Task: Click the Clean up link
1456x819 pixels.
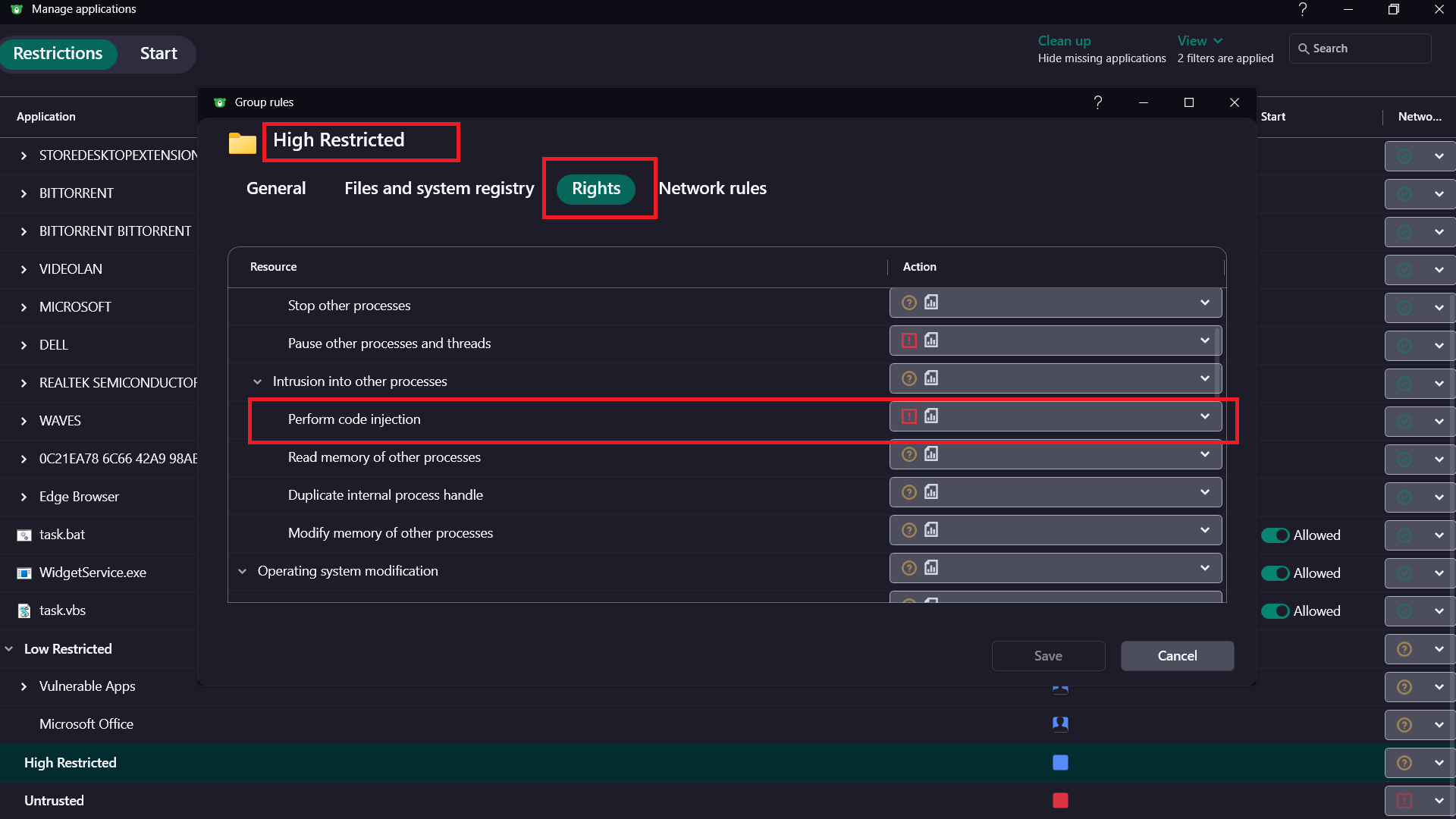Action: pyautogui.click(x=1063, y=41)
